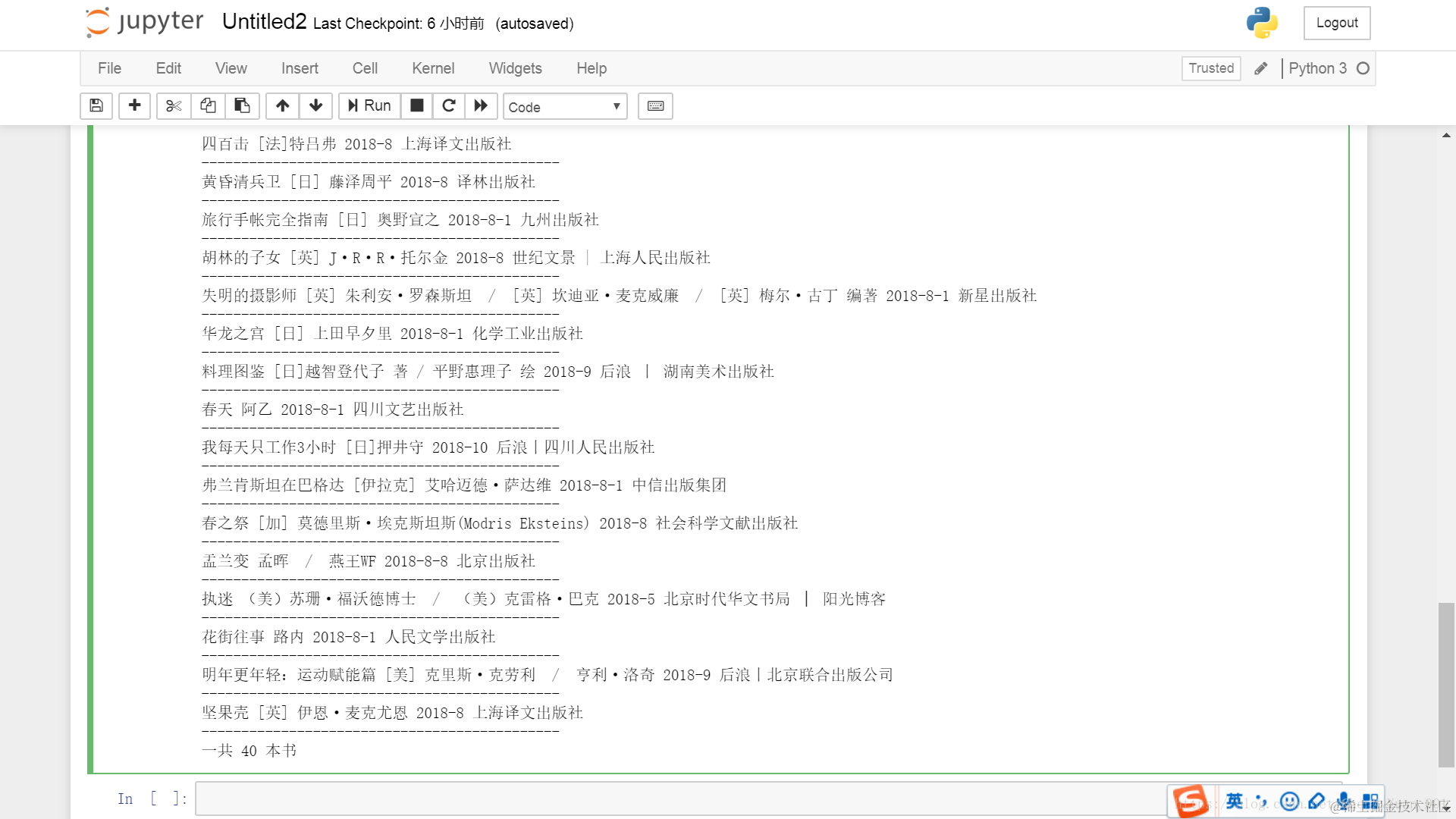Click the save and checkpoint icon
Viewport: 1456px width, 819px height.
[96, 106]
